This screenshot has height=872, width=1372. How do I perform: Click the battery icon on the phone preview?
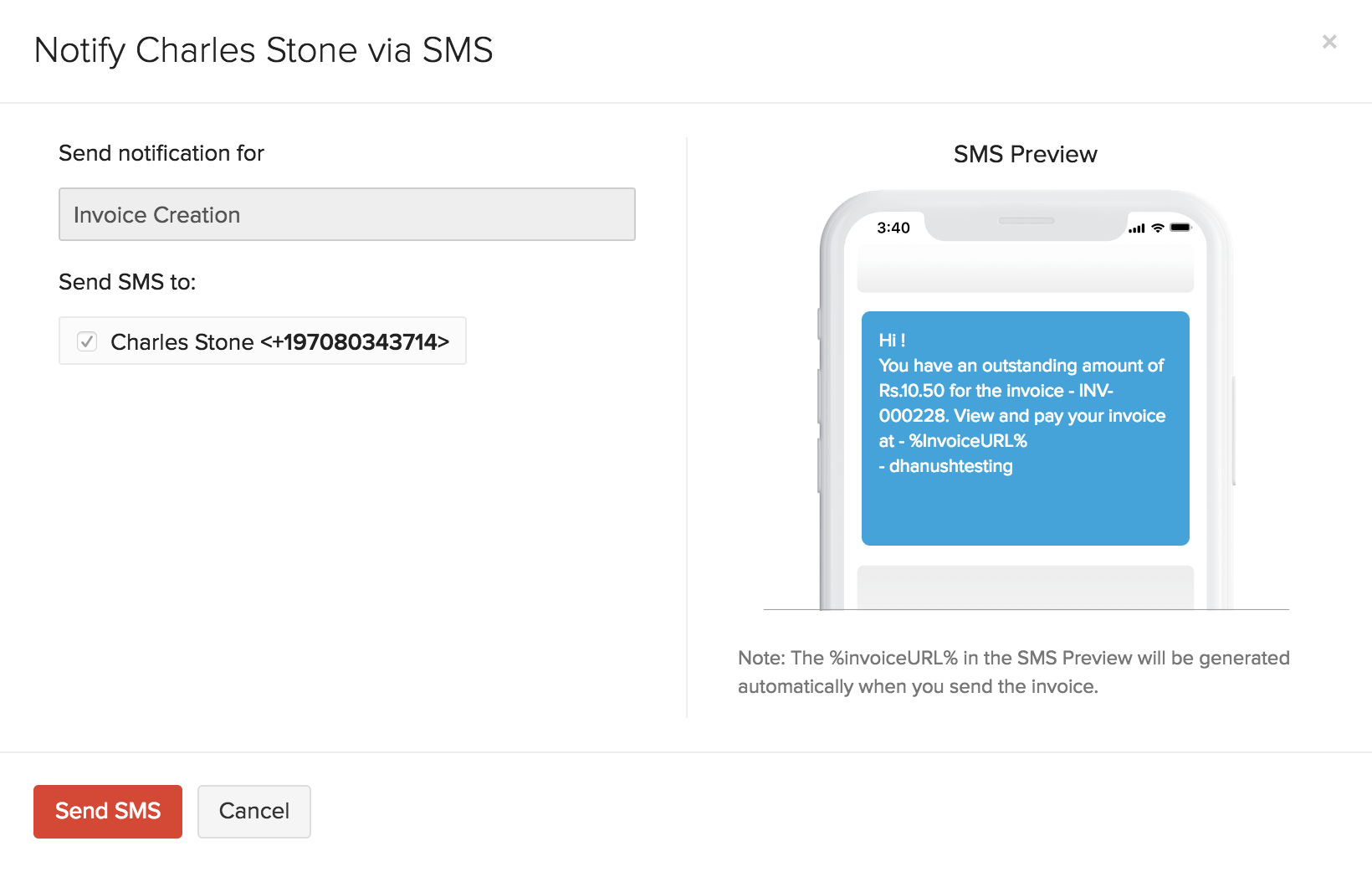pos(1181,227)
